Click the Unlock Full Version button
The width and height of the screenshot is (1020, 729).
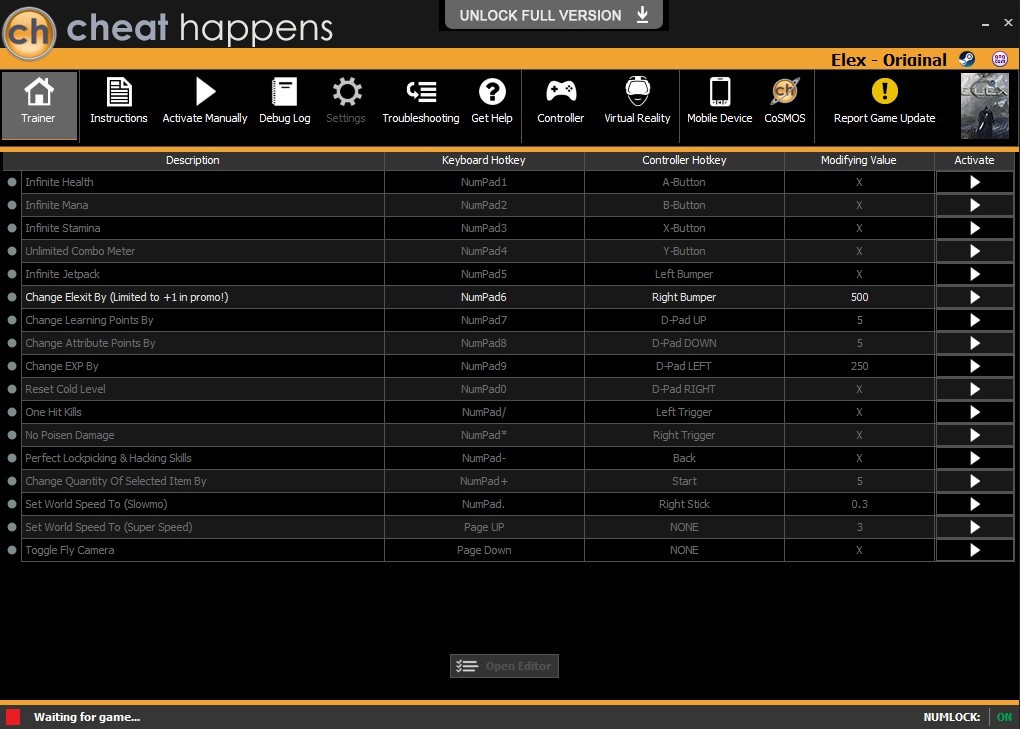tap(554, 14)
